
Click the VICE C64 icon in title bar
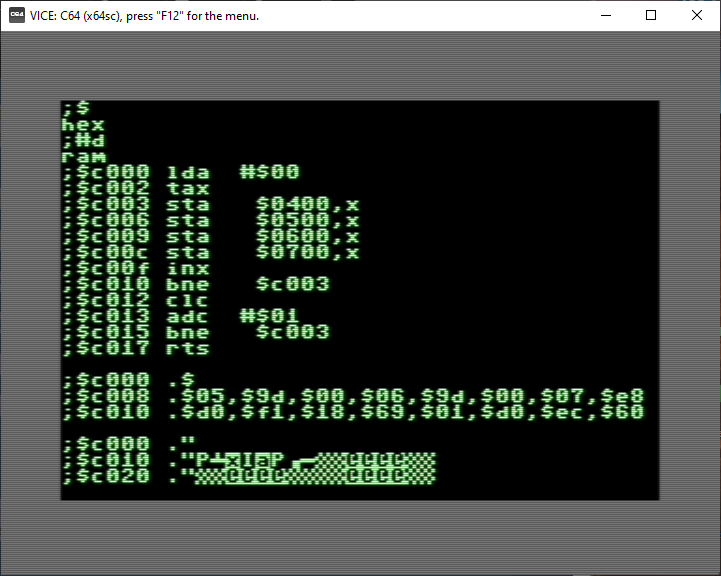17,15
